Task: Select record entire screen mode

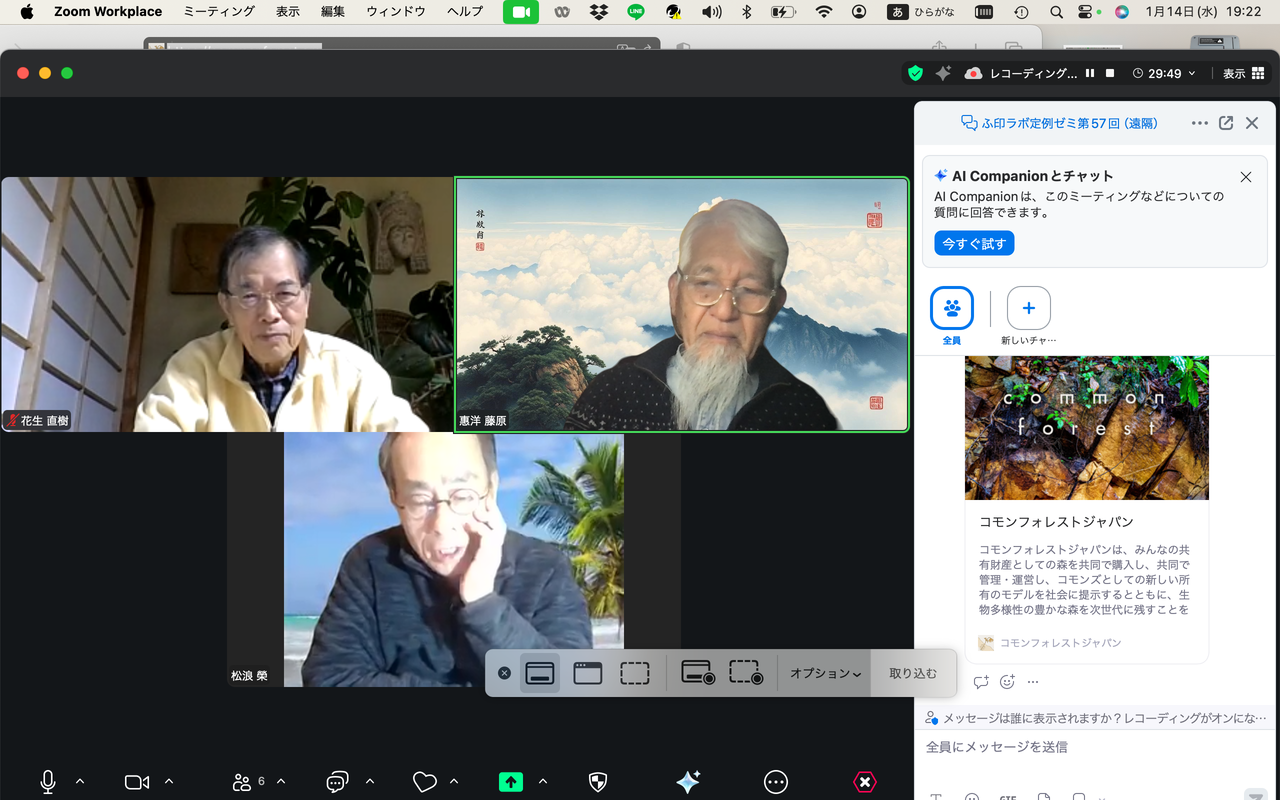Action: click(698, 673)
